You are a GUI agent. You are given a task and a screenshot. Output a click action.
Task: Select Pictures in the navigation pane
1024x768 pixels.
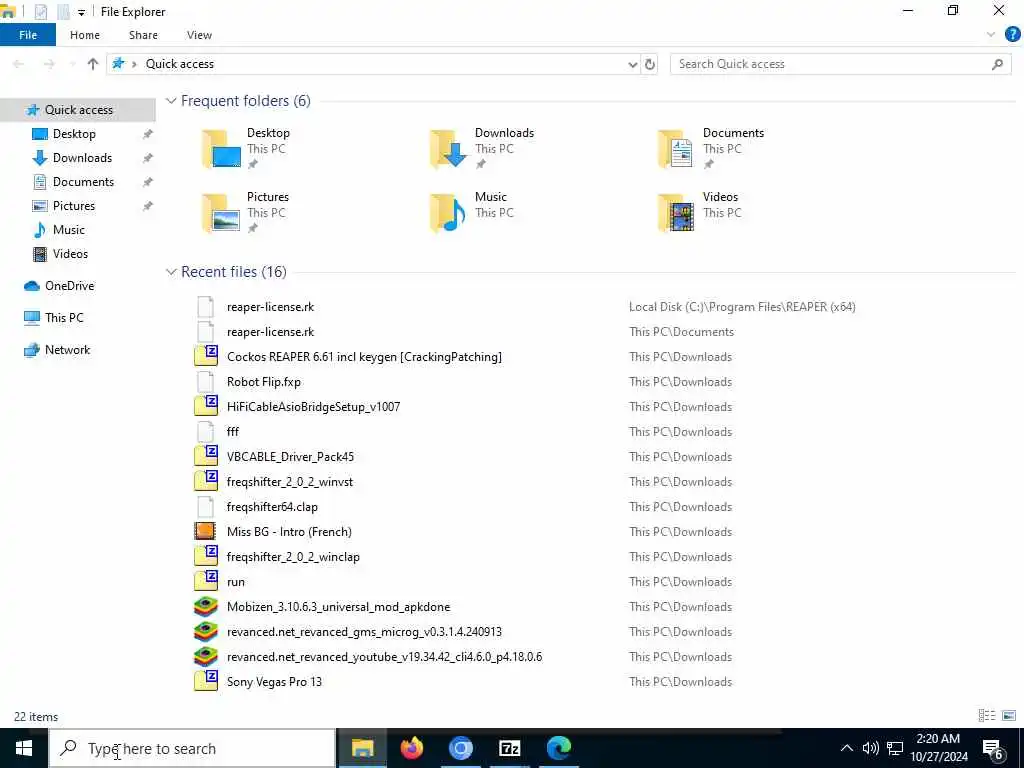click(74, 206)
